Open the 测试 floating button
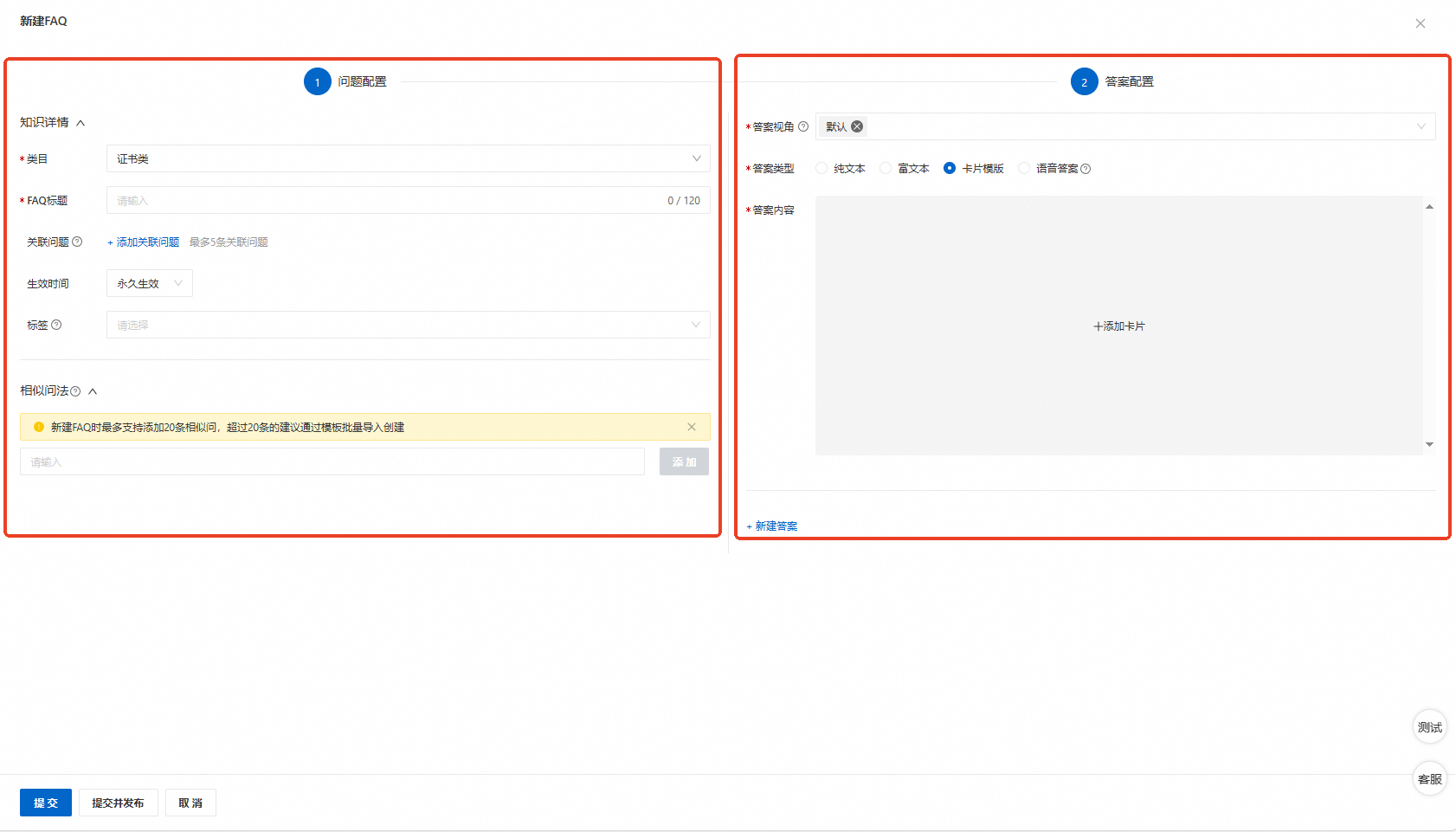 (x=1430, y=727)
